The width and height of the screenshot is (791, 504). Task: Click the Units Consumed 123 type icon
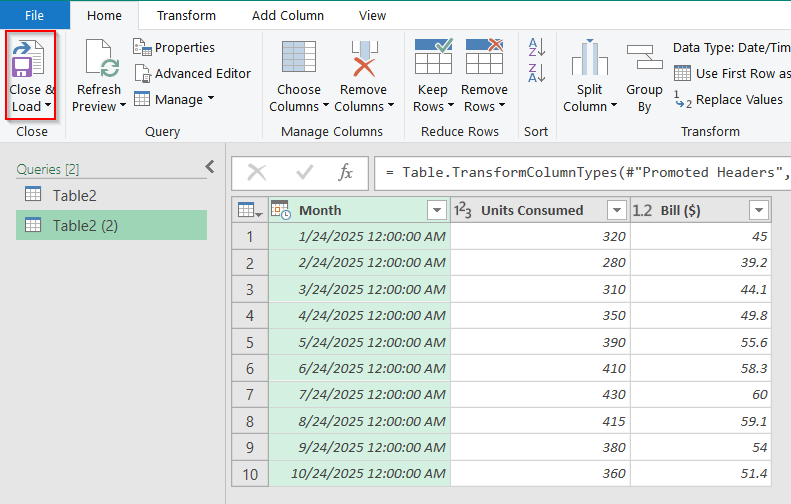coord(463,210)
